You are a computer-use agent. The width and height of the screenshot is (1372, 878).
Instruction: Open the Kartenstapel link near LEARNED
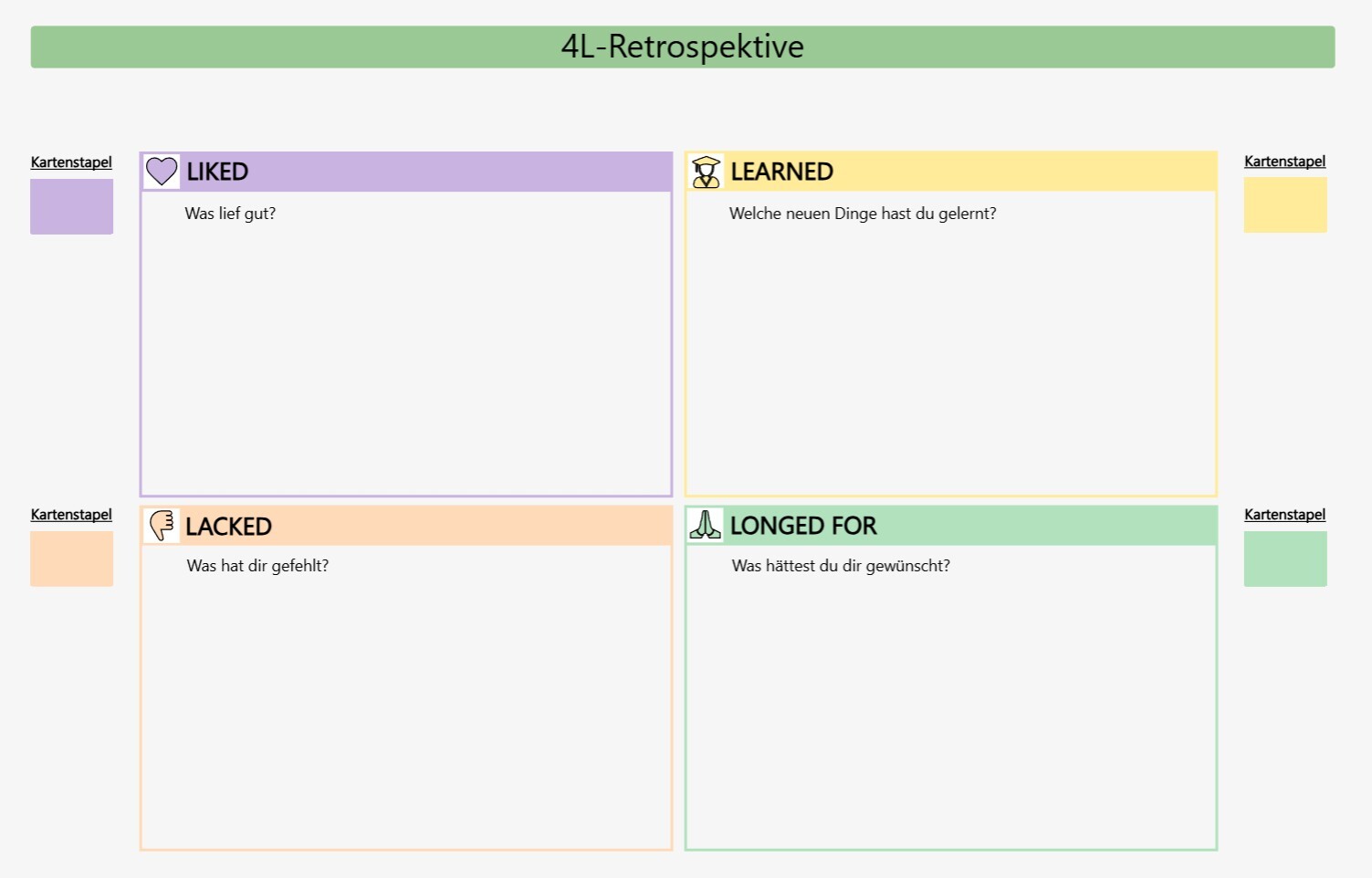[x=1284, y=162]
